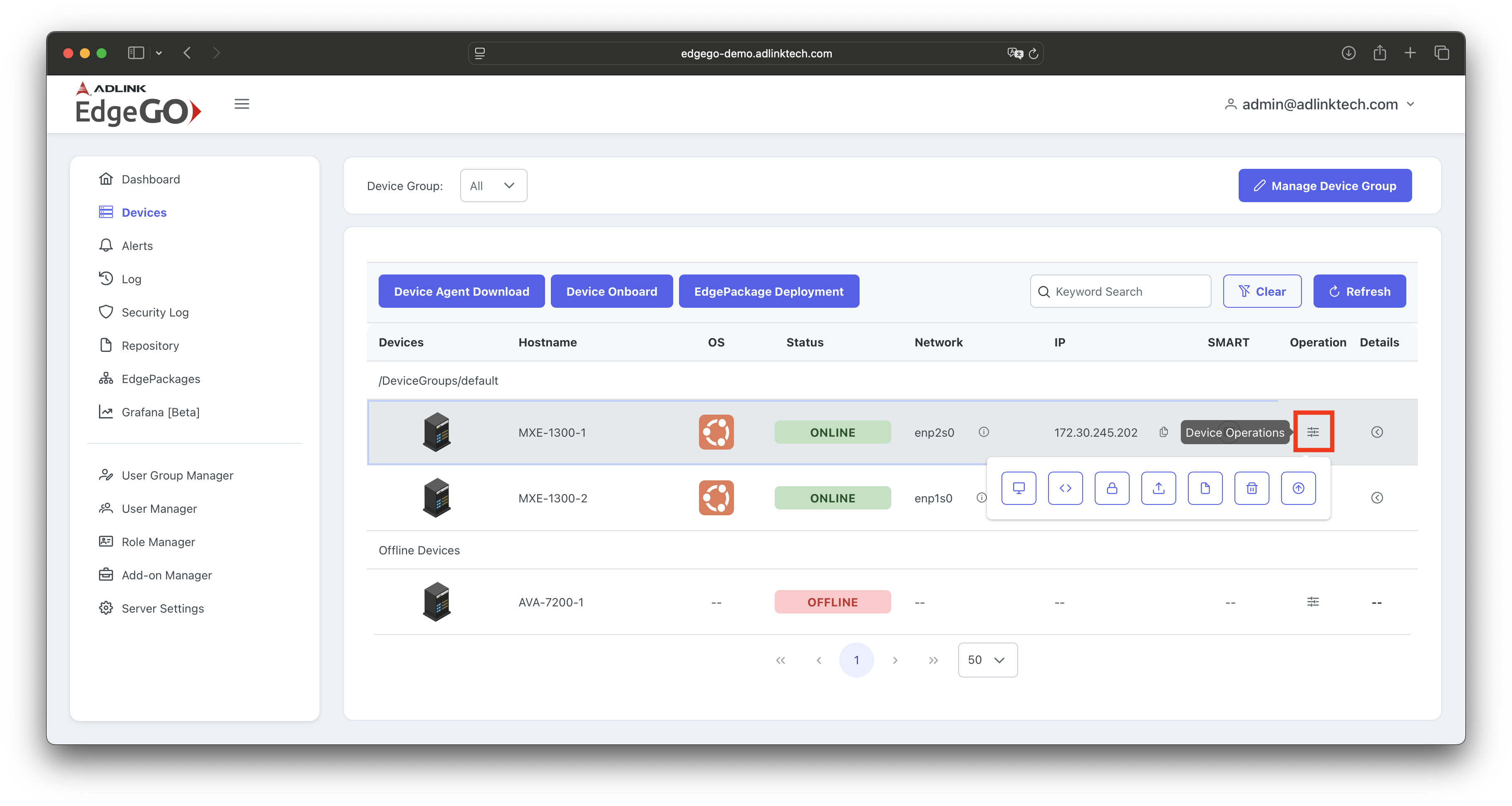Open page size dropdown showing 50
Image resolution: width=1512 pixels, height=806 pixels.
[987, 660]
